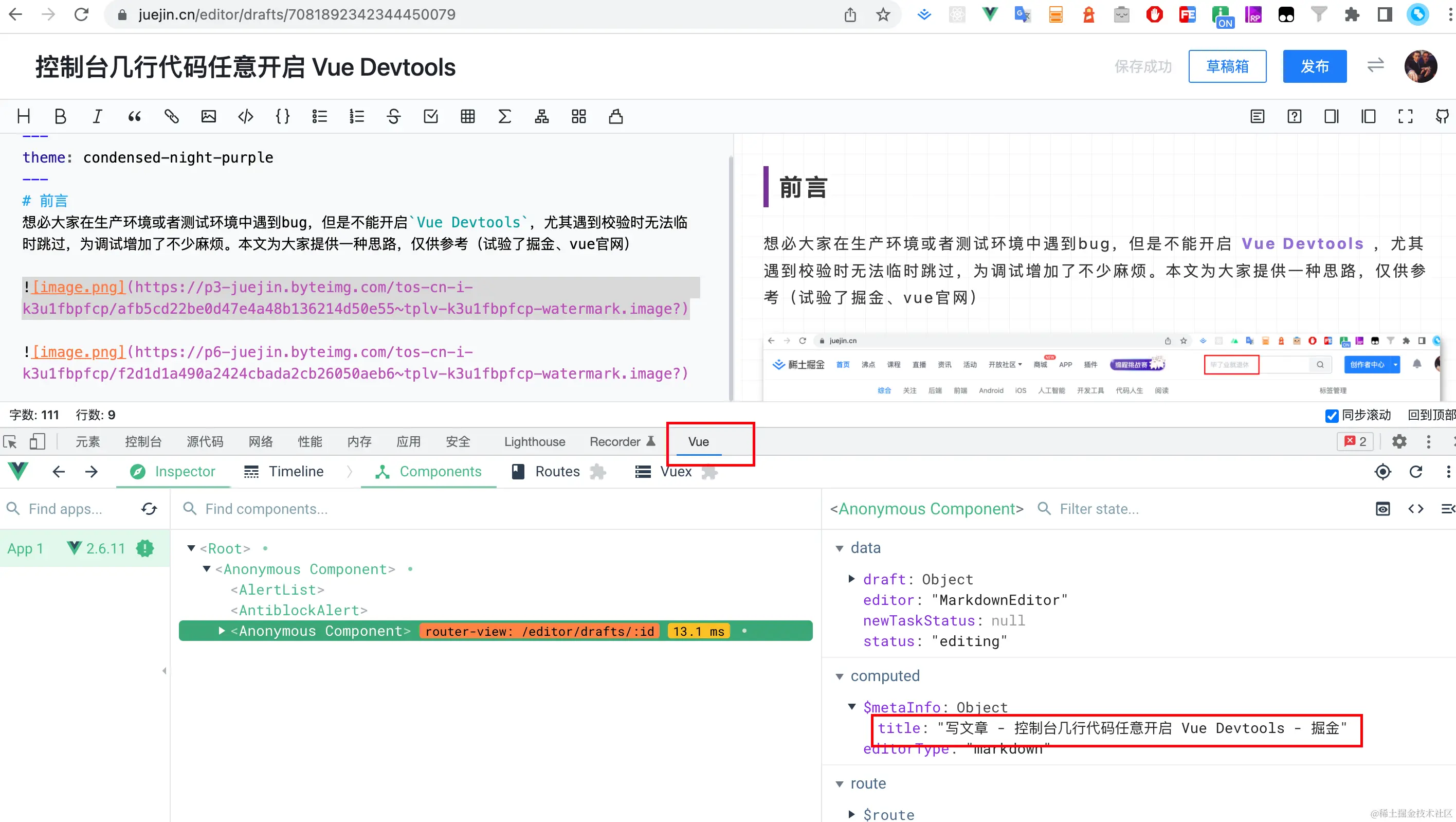Viewport: 1456px width, 822px height.
Task: Collapse the route section
Action: tap(840, 784)
